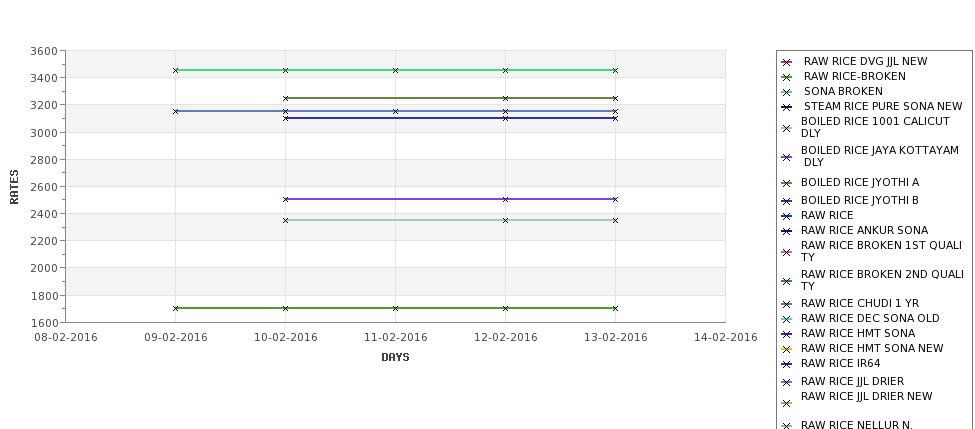Click the olive 3250 line point on 13-02-2016

(616, 98)
